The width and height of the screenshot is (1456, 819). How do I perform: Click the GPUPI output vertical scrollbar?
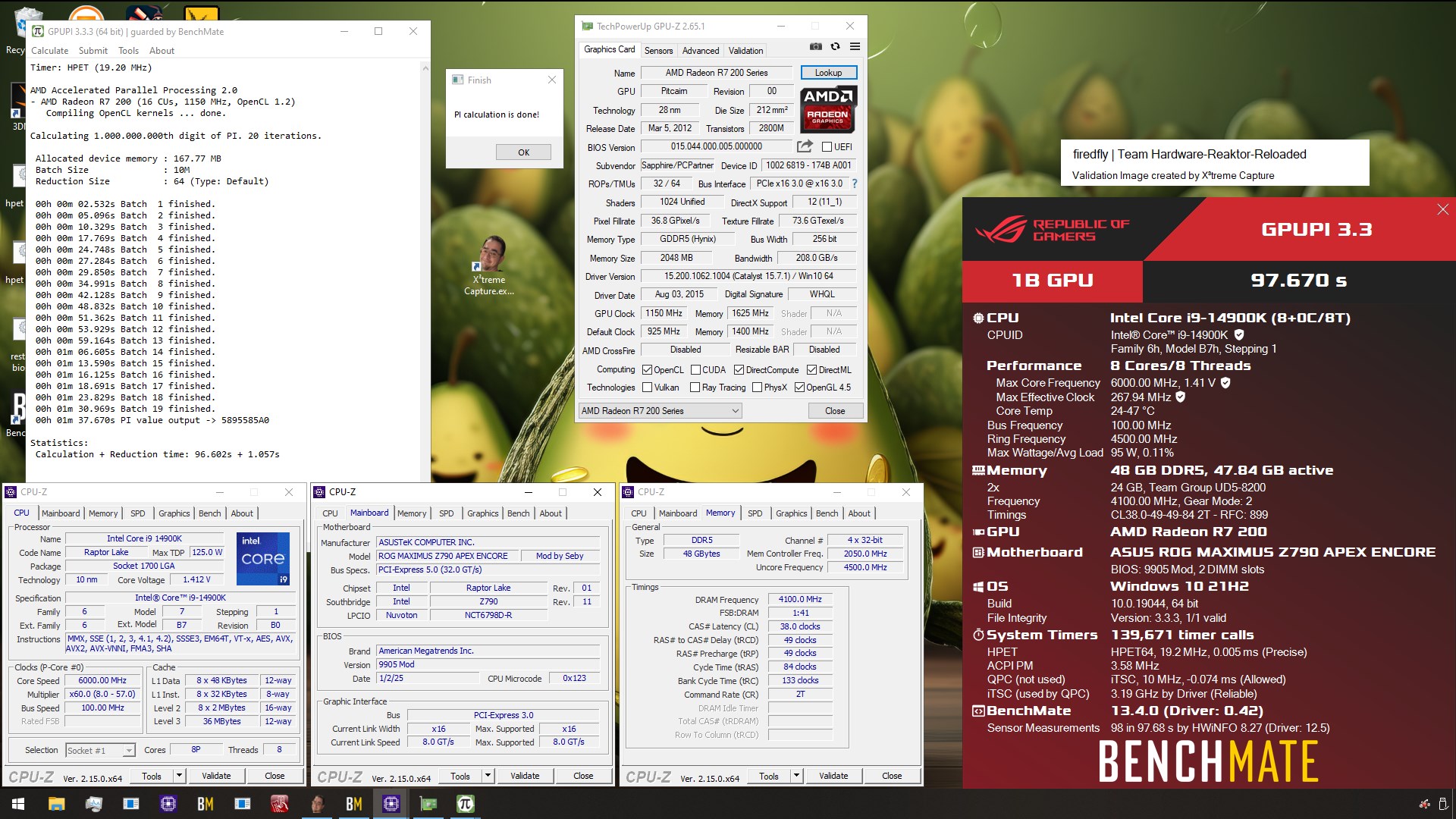click(x=425, y=271)
